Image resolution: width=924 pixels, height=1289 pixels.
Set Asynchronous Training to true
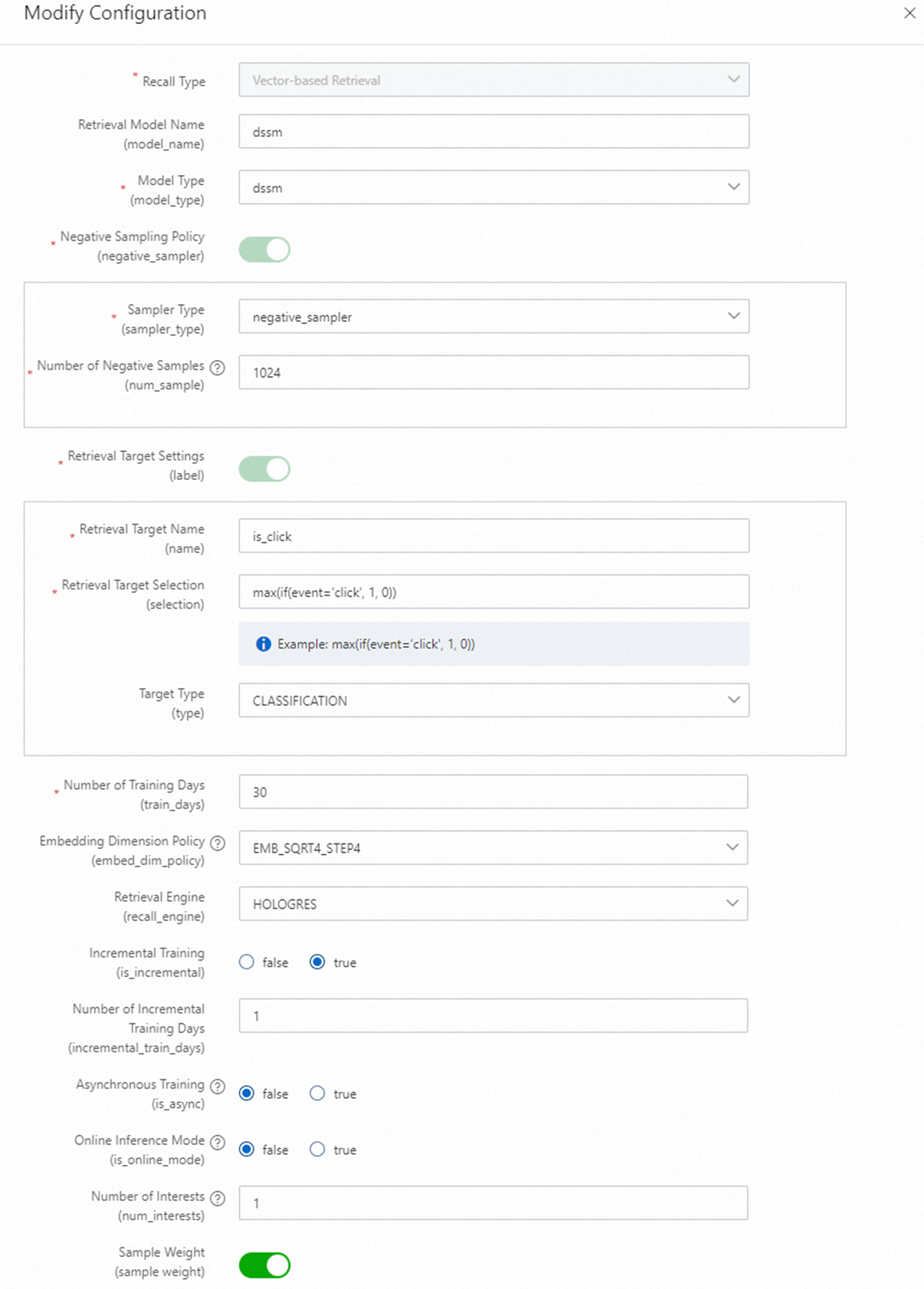317,1093
